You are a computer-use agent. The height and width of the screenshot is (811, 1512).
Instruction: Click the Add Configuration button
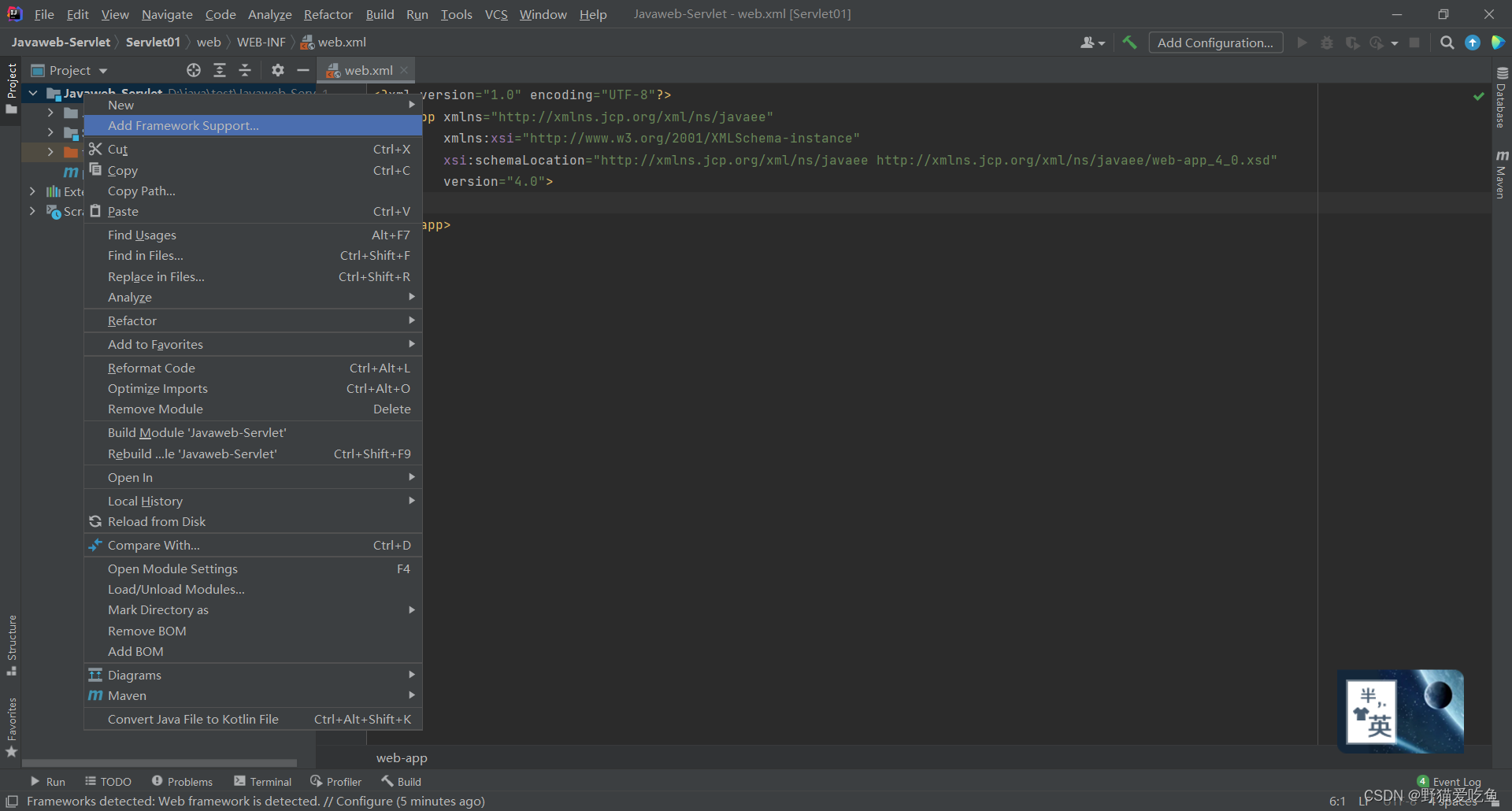(1216, 43)
